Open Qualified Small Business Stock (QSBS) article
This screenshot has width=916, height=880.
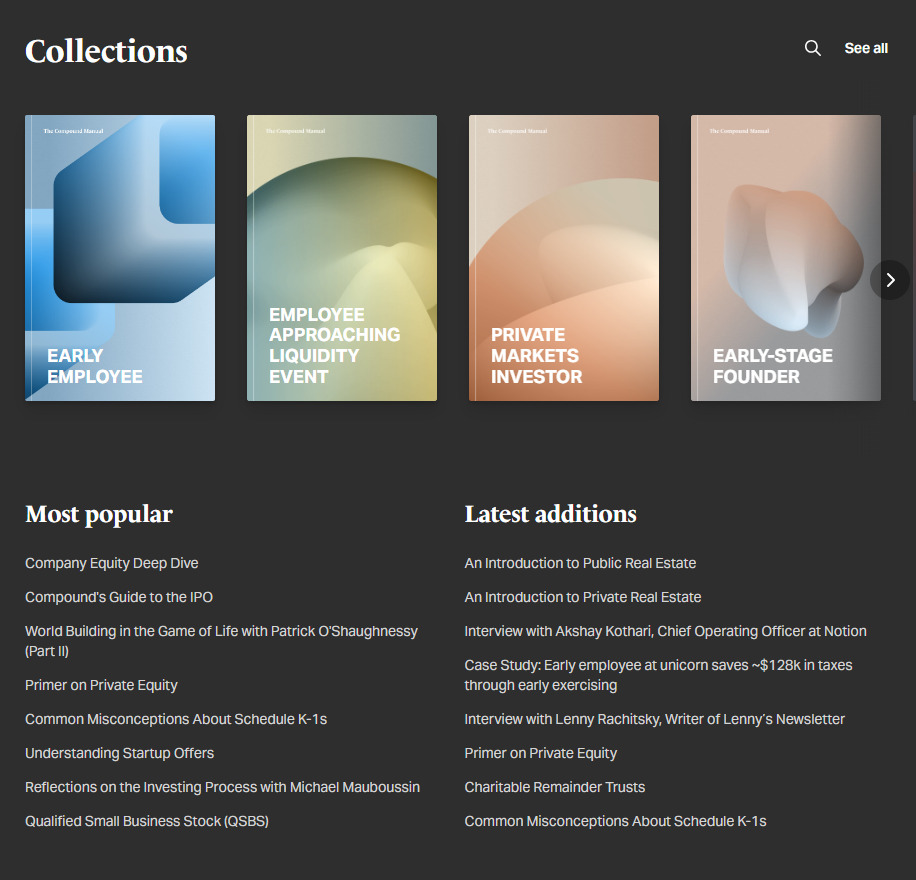(147, 821)
